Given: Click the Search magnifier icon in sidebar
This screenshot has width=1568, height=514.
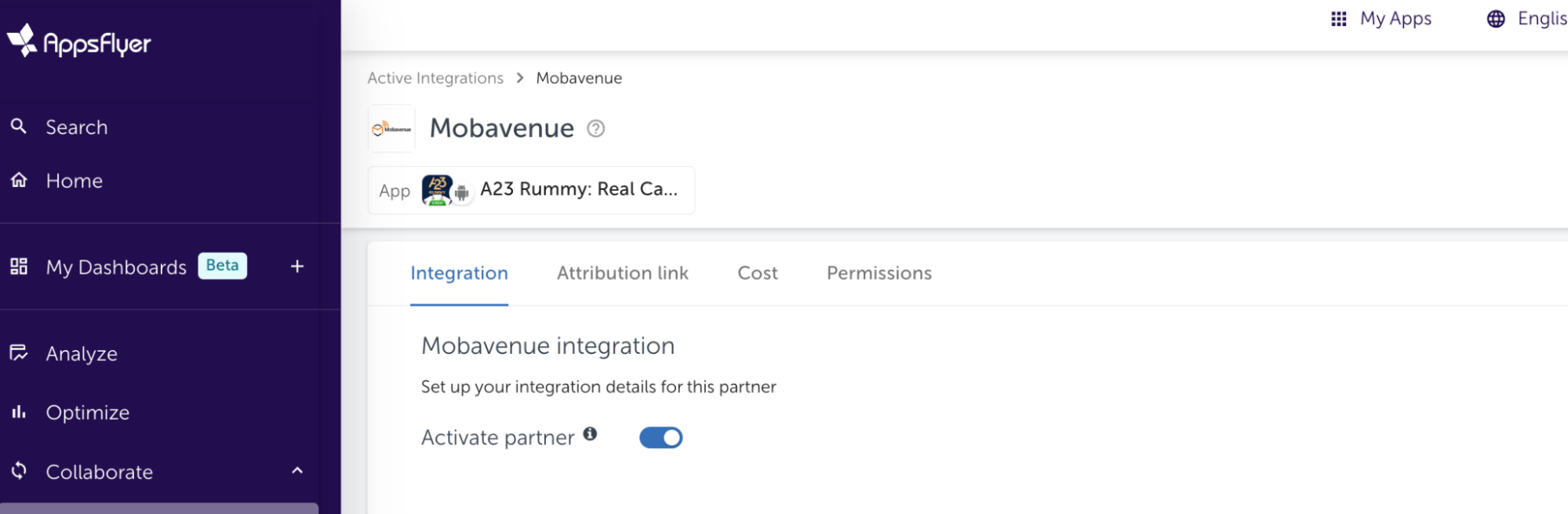Looking at the screenshot, I should click(19, 126).
